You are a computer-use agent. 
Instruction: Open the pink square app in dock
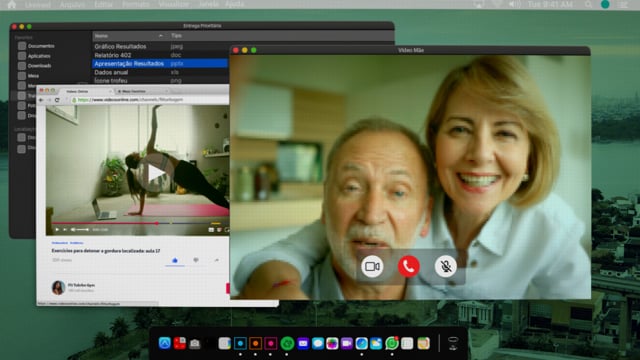point(271,344)
